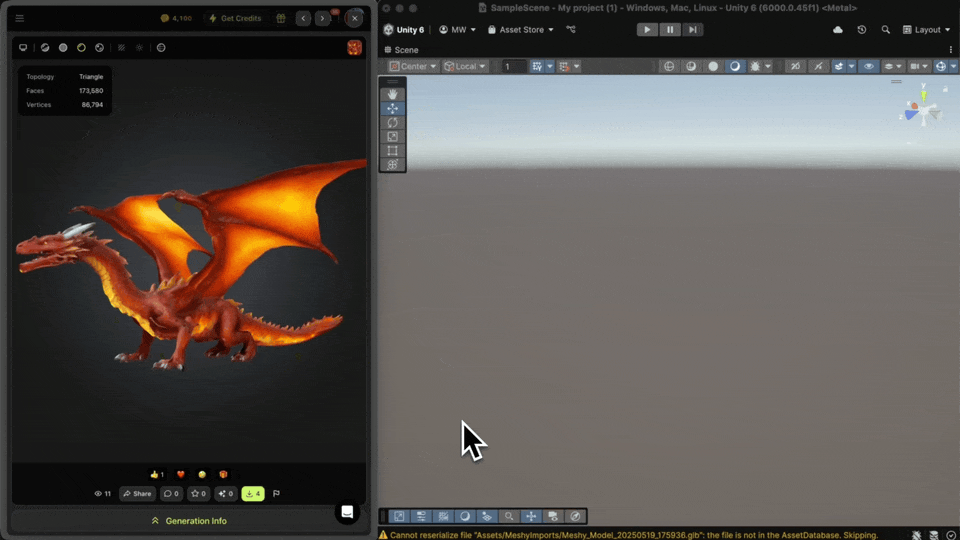
Task: Select the PBR checker sphere mode
Action: [99, 48]
